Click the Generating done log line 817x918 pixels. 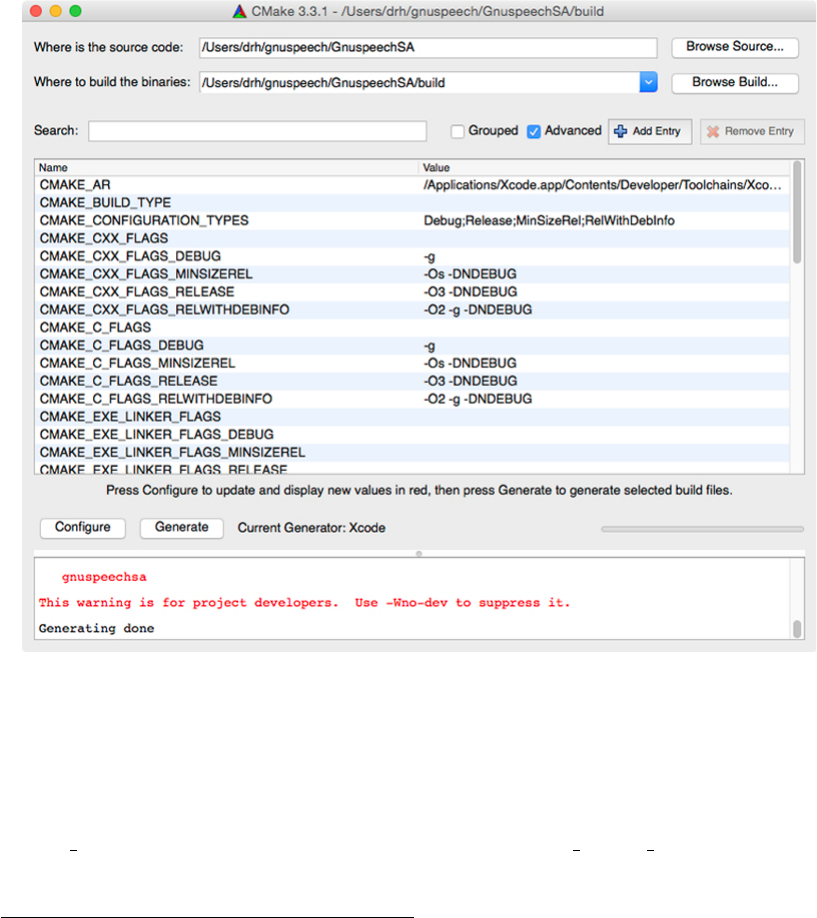97,629
